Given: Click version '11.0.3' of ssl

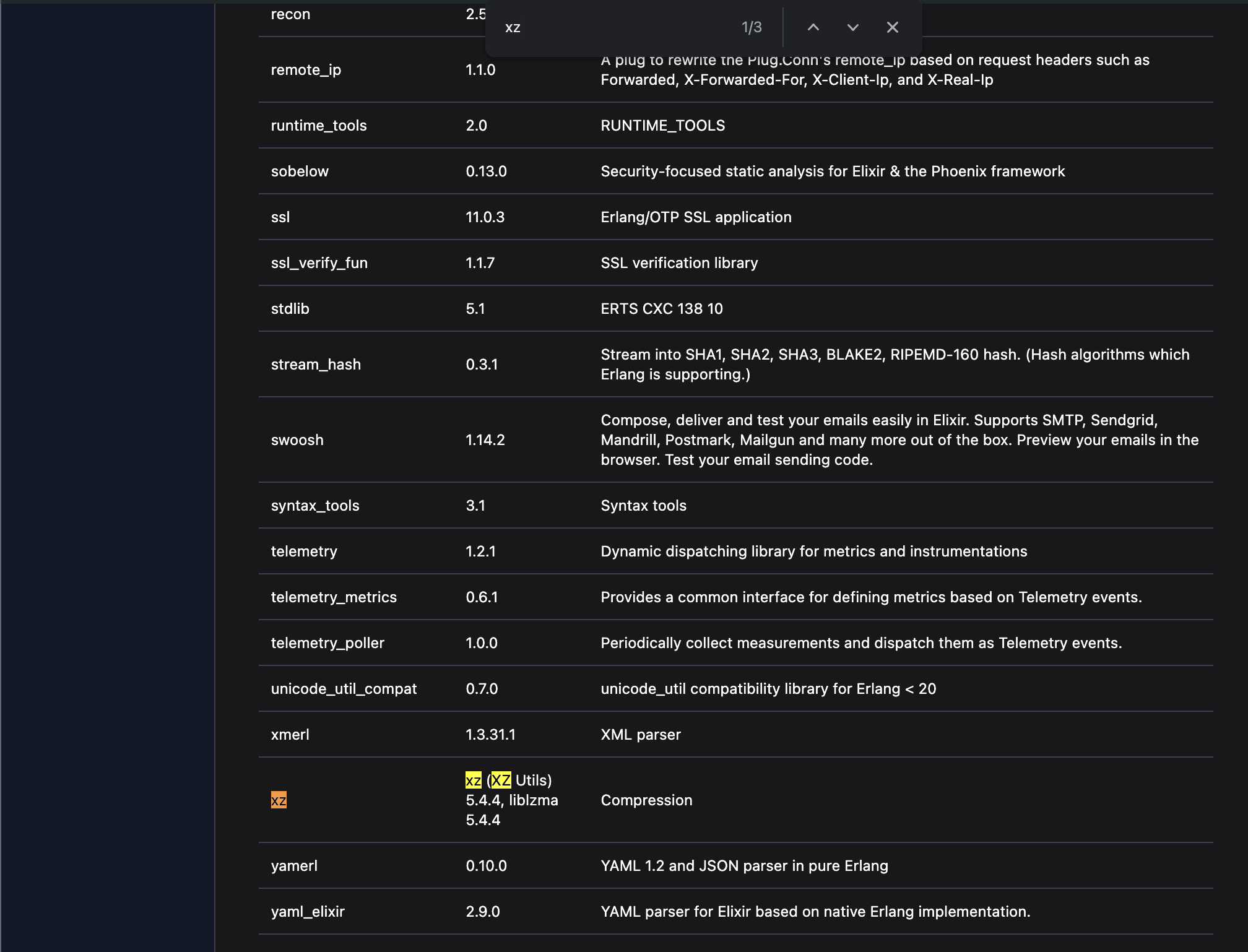Looking at the screenshot, I should click(485, 217).
